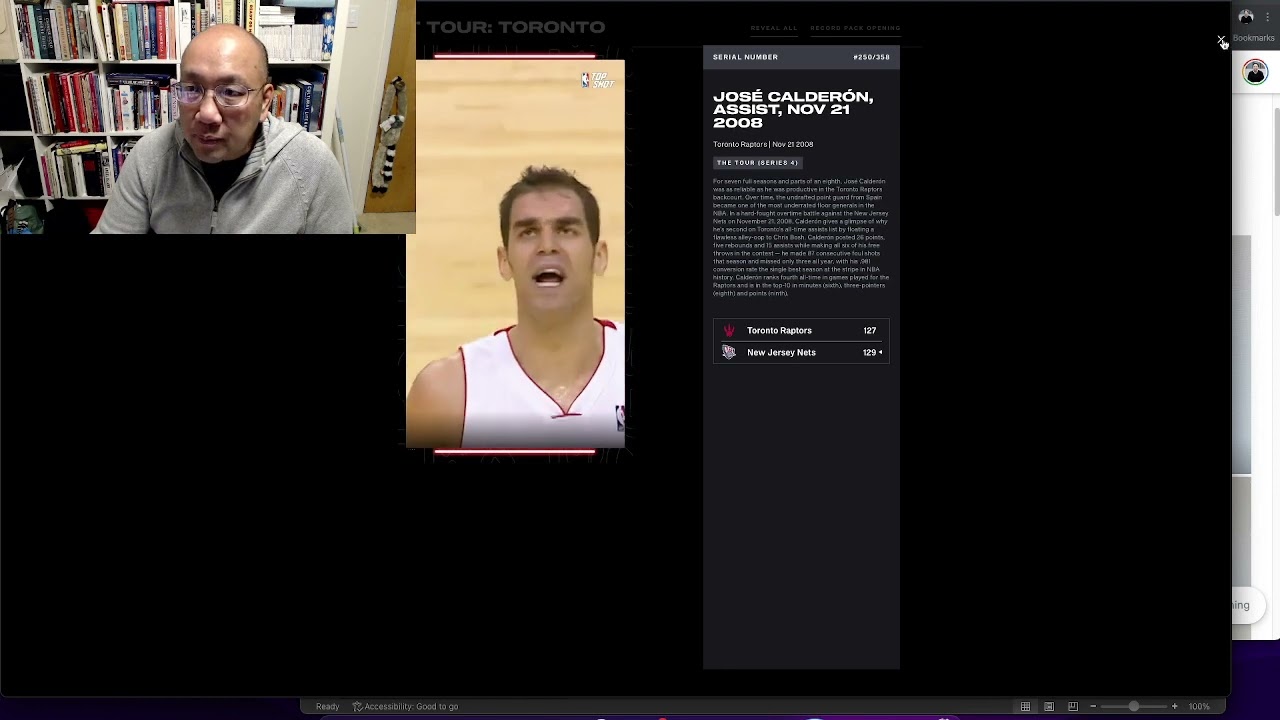Click the moment description paragraph
Viewport: 1280px width, 720px height.
[x=801, y=237]
